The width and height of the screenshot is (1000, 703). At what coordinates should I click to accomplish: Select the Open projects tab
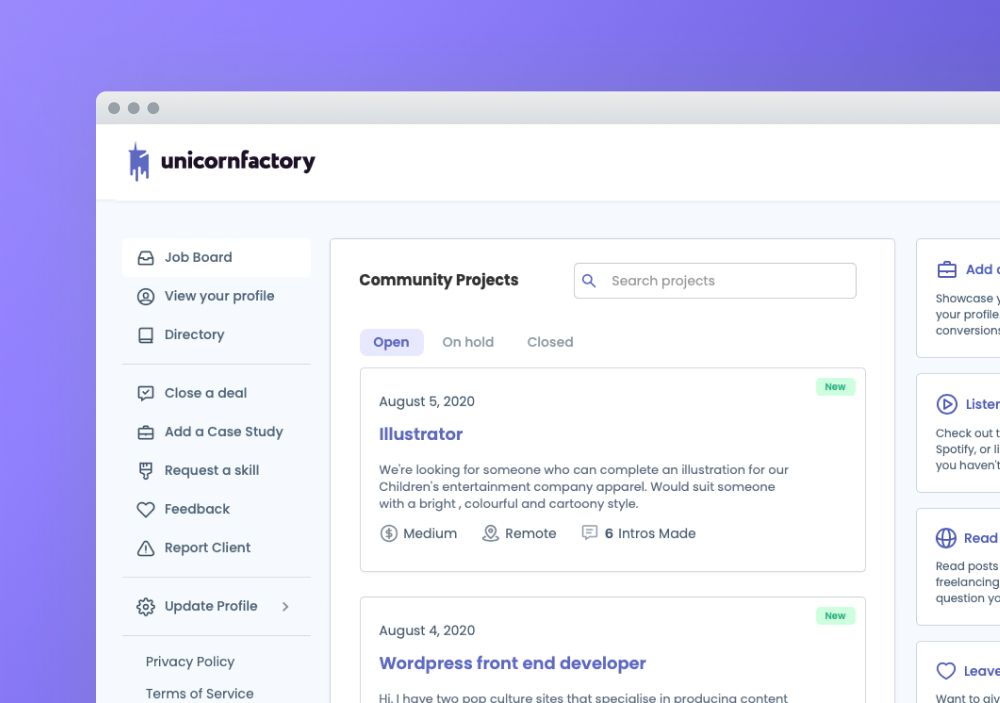tap(392, 342)
